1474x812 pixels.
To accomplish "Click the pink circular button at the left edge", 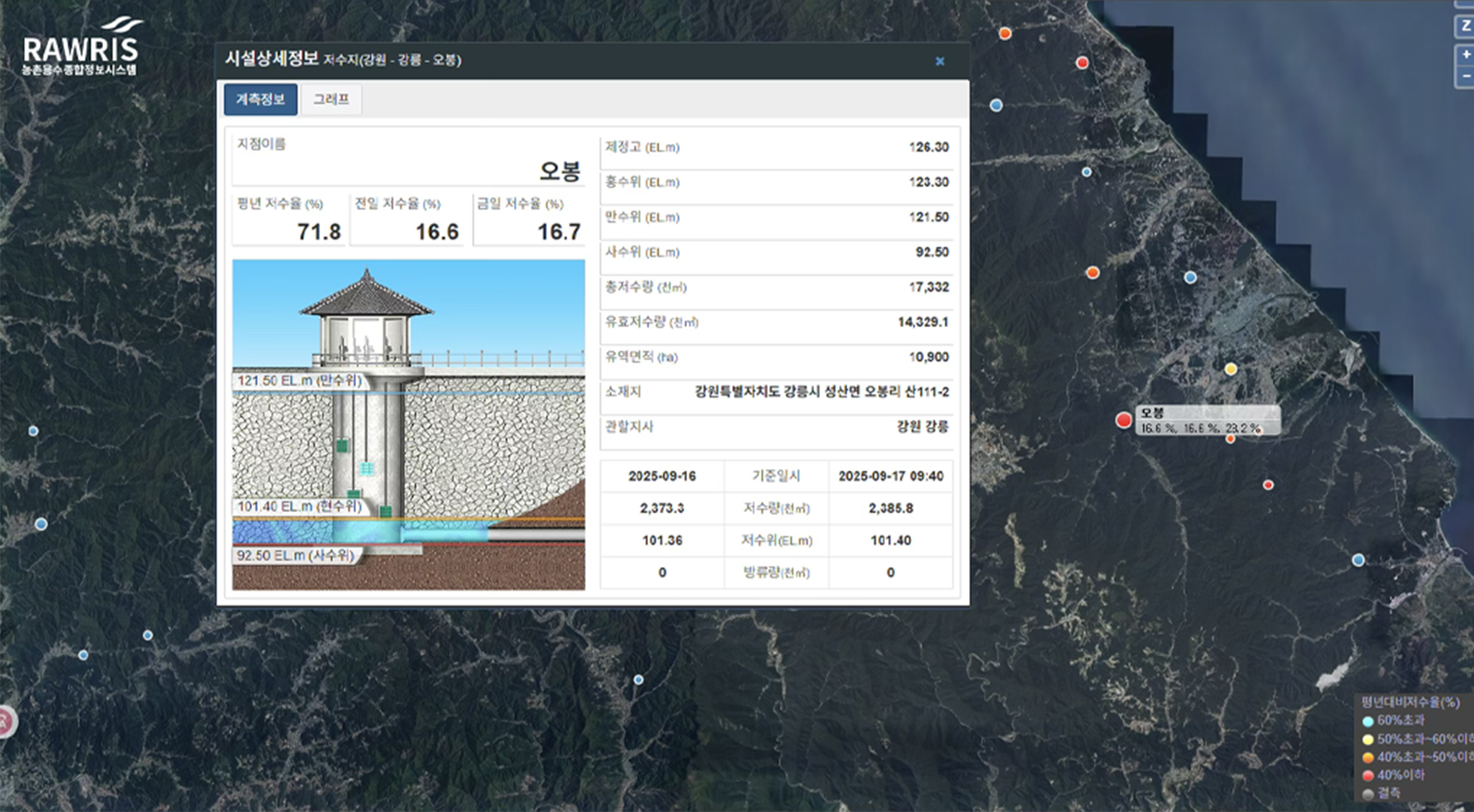I will 4,720.
